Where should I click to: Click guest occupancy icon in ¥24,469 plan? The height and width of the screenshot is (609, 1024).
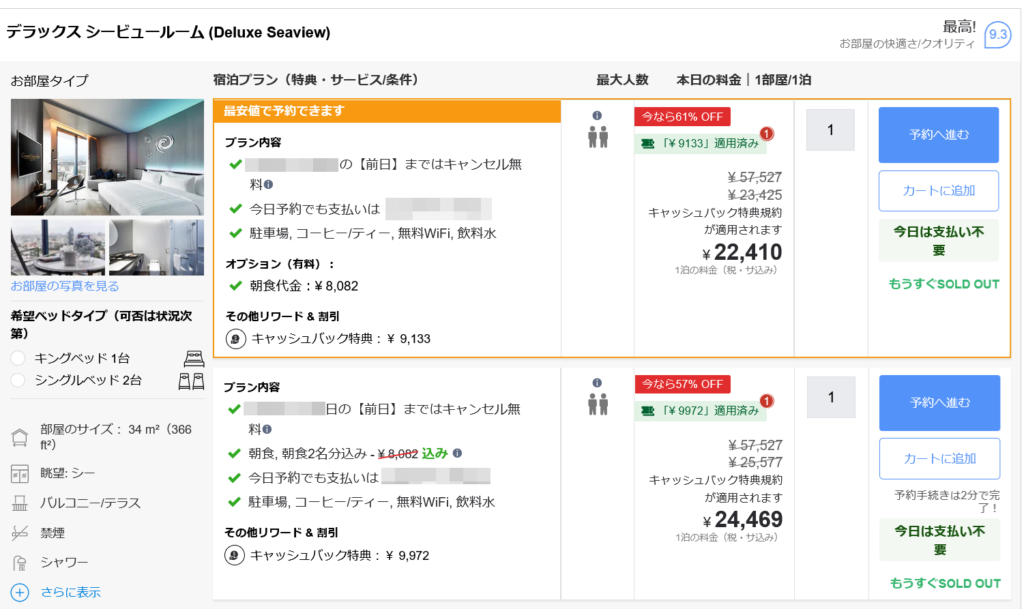pyautogui.click(x=597, y=405)
